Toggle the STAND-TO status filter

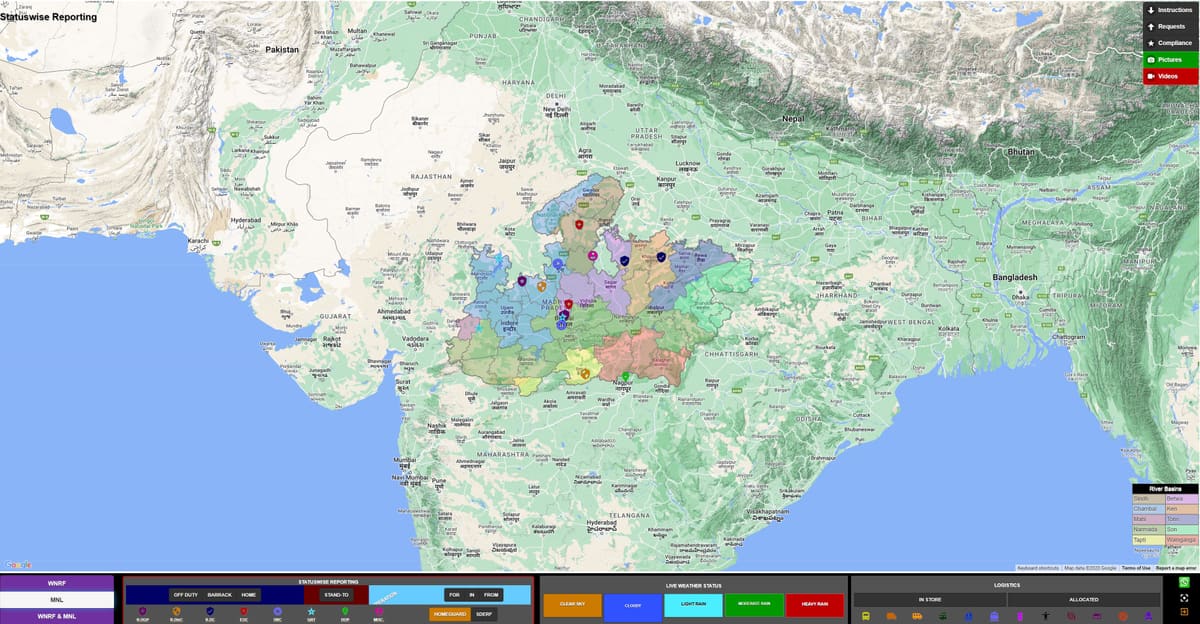(337, 595)
